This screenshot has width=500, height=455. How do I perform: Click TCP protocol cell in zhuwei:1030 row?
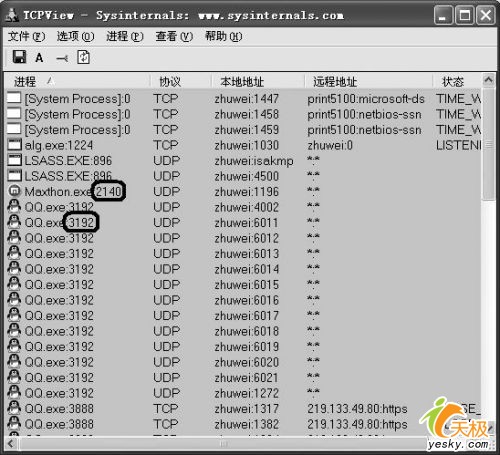[166, 145]
